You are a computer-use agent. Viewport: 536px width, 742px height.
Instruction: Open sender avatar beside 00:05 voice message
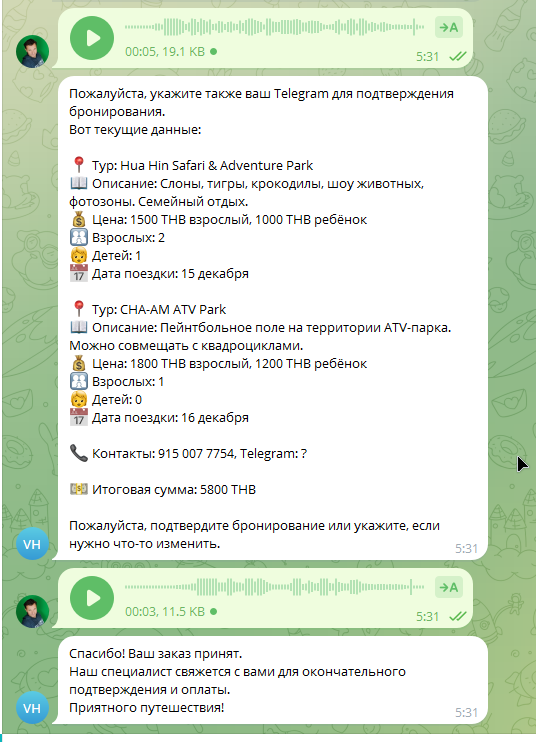32,52
